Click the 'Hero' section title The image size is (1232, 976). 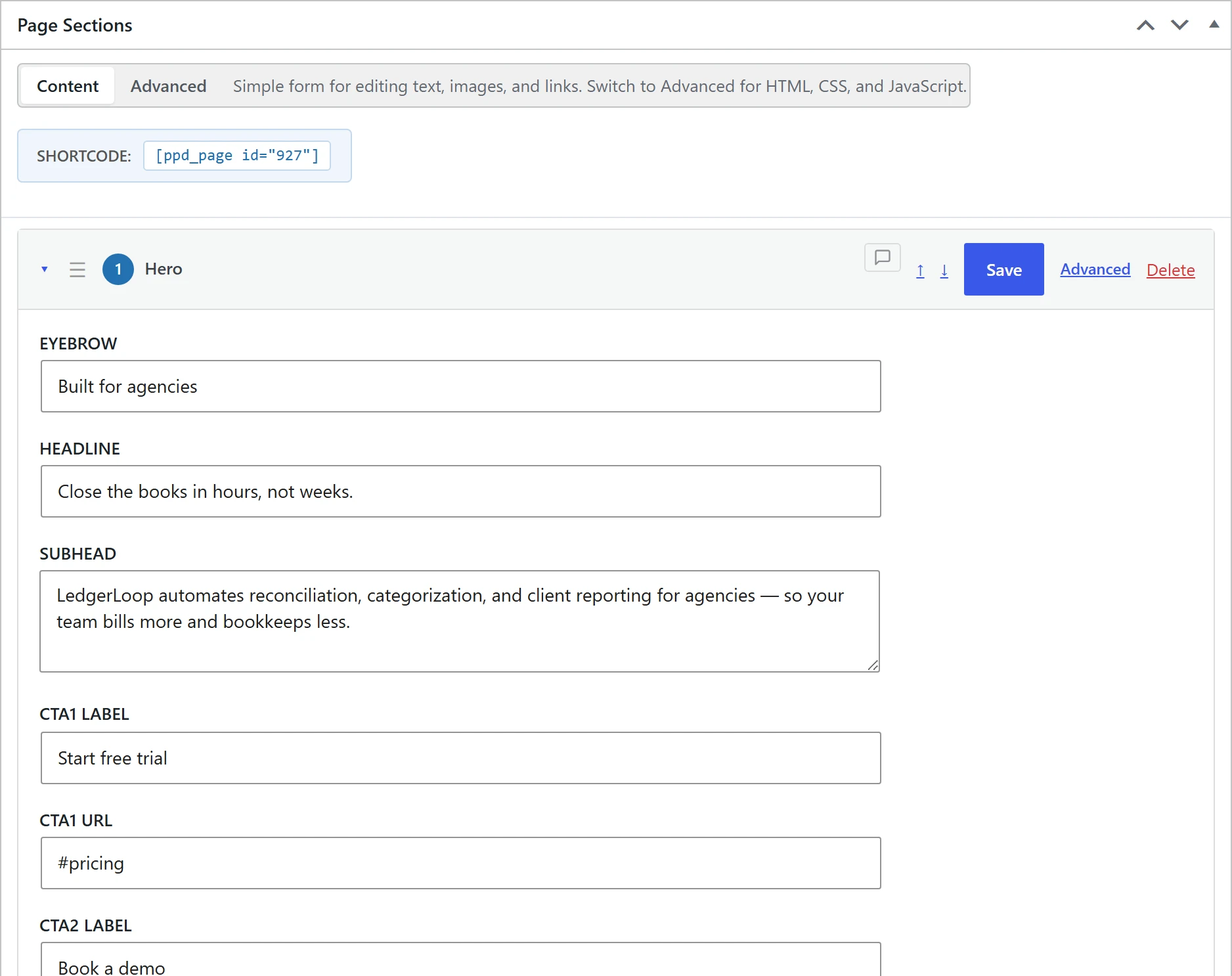tap(164, 269)
